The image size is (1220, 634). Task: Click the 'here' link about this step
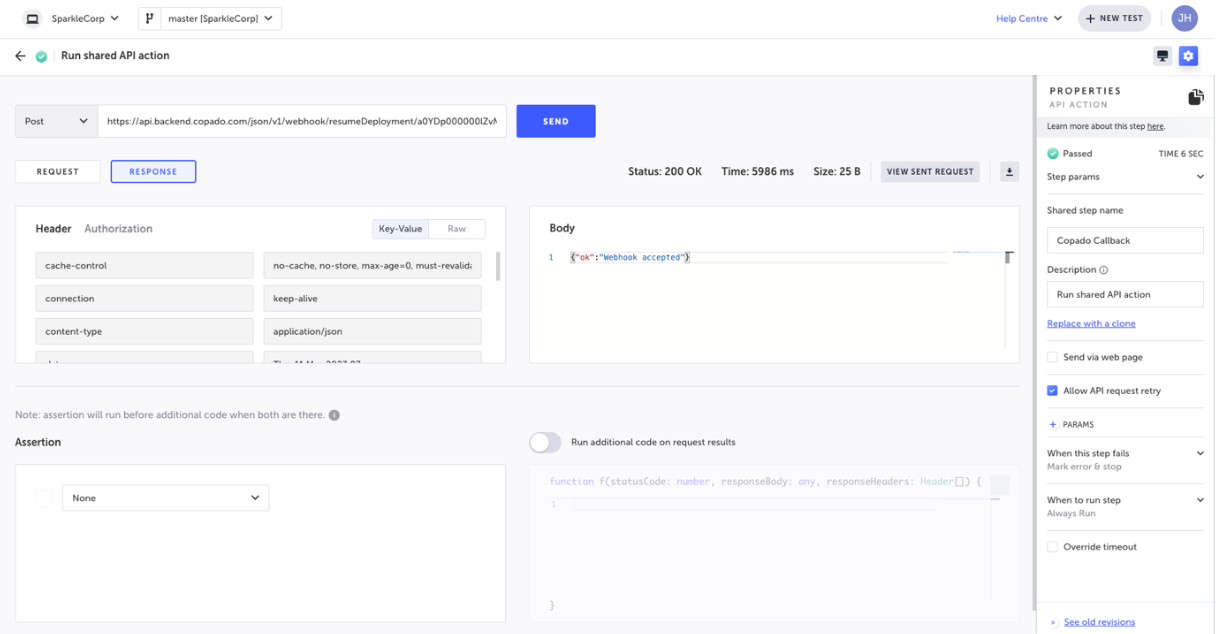click(x=1155, y=127)
